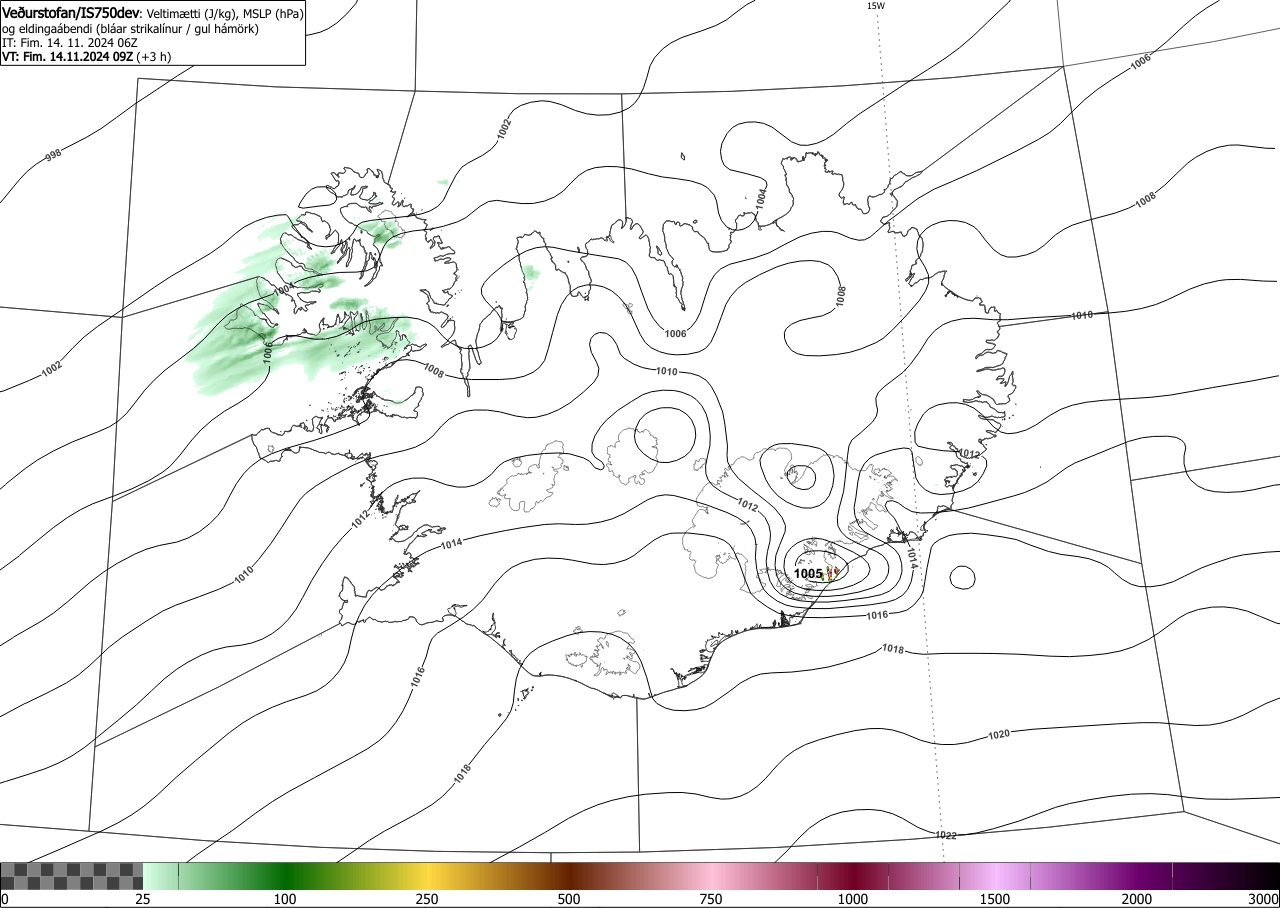Screen dimensions: 1280x908
Task: Pick the pink color at scale value 750
Action: point(712,876)
